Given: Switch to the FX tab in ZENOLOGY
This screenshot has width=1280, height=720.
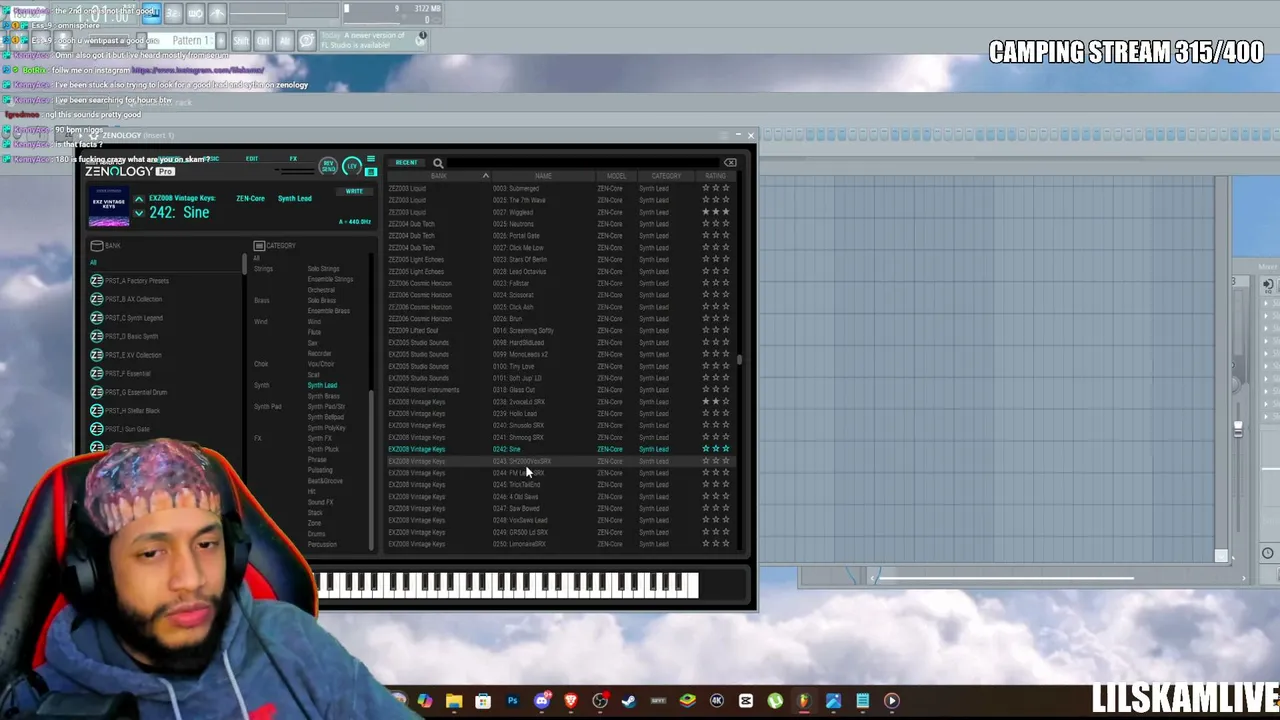Looking at the screenshot, I should [x=293, y=159].
